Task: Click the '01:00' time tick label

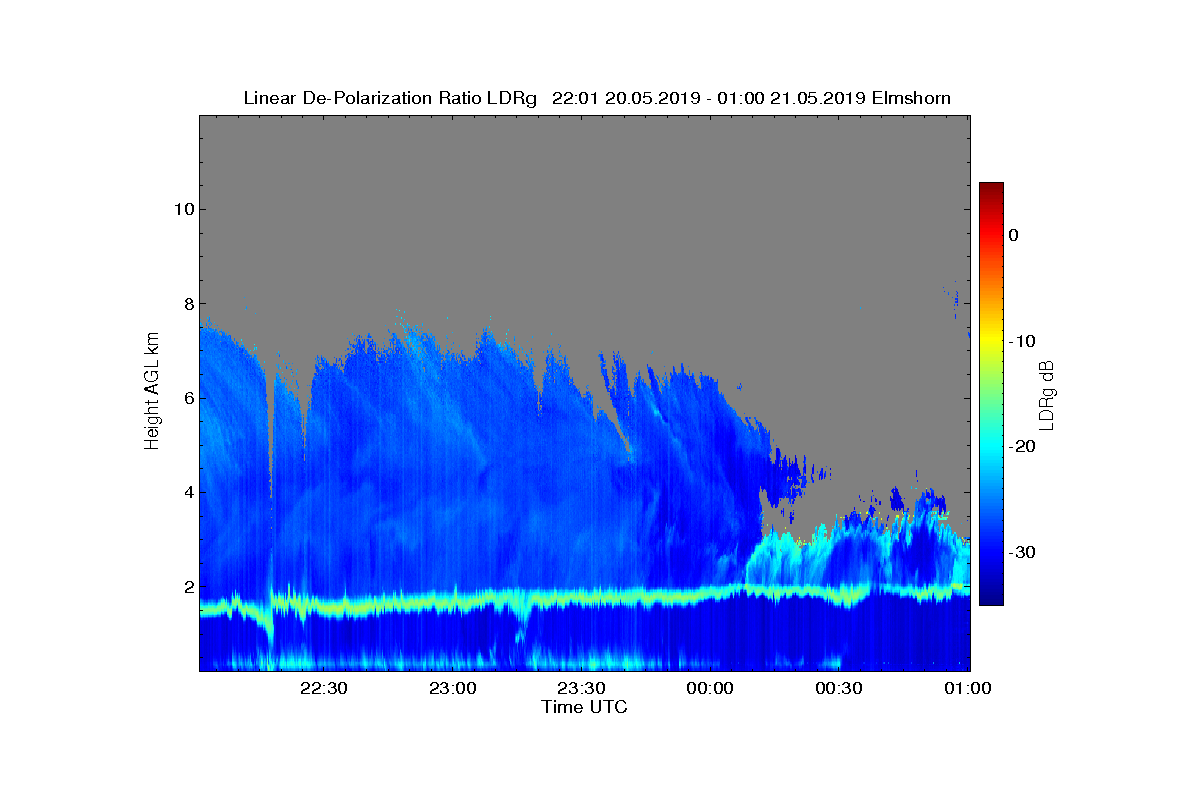Action: tap(968, 688)
